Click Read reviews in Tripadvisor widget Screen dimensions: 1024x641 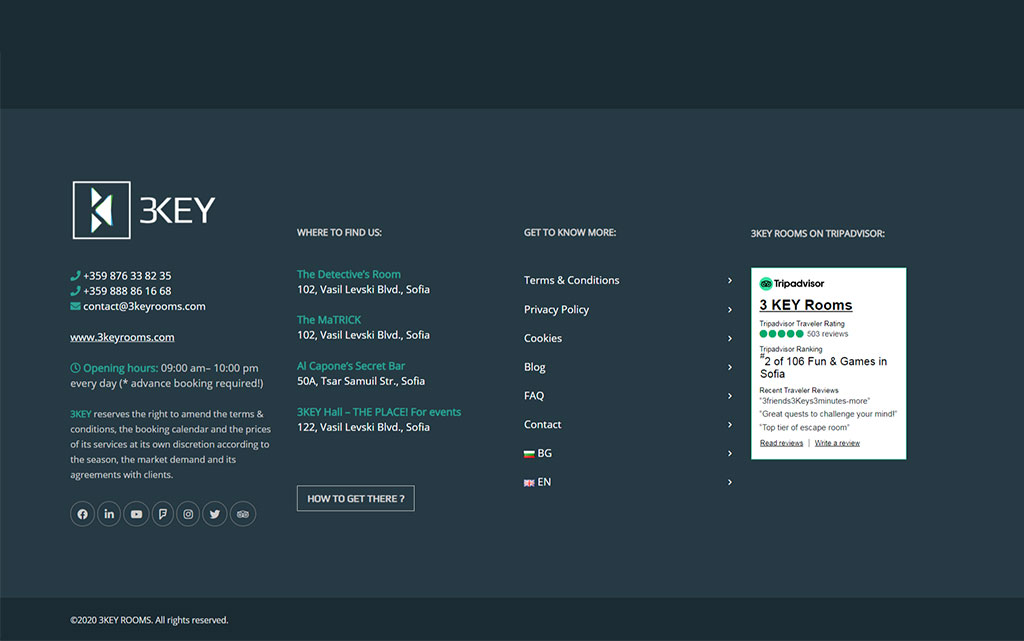781,442
